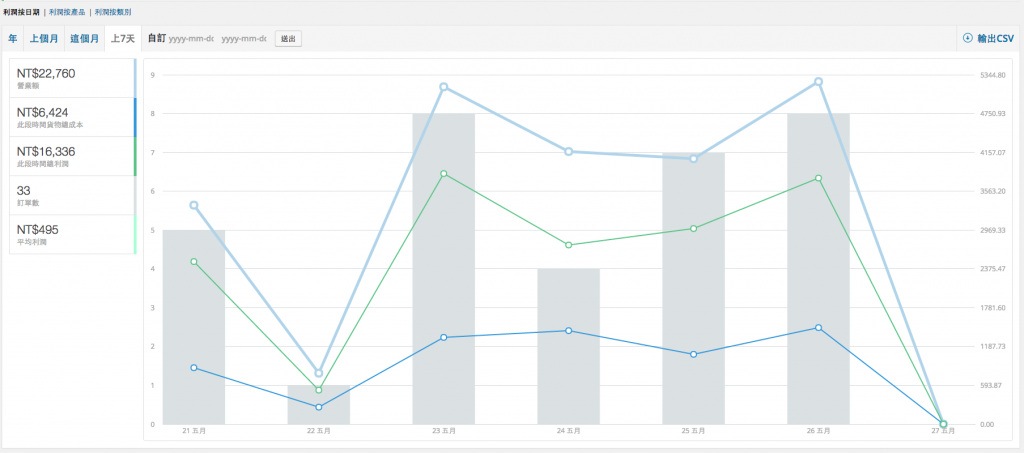Select the 上7天 range tab

click(x=123, y=39)
